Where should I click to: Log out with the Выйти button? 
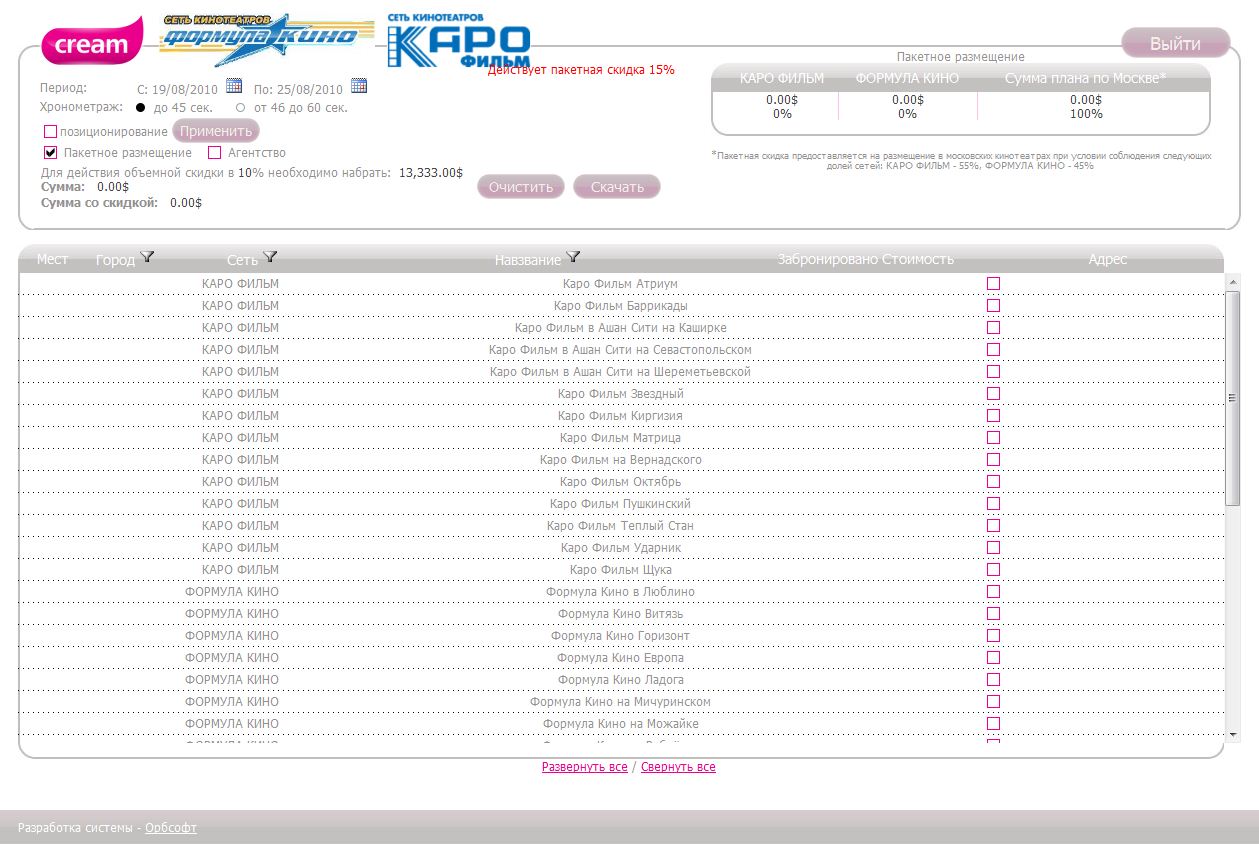[x=1175, y=44]
